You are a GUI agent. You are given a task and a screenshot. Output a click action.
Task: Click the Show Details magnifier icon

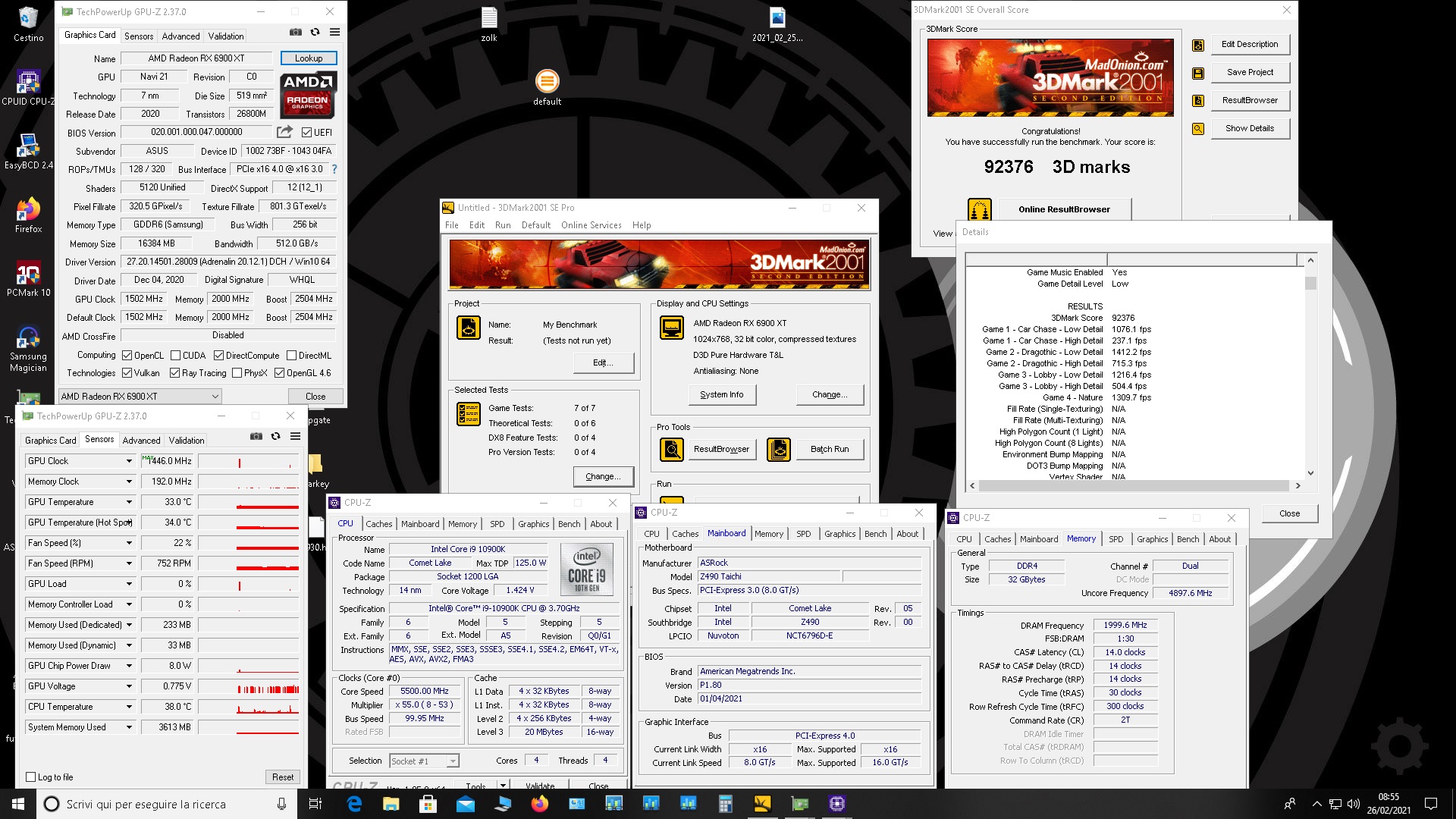coord(1198,129)
